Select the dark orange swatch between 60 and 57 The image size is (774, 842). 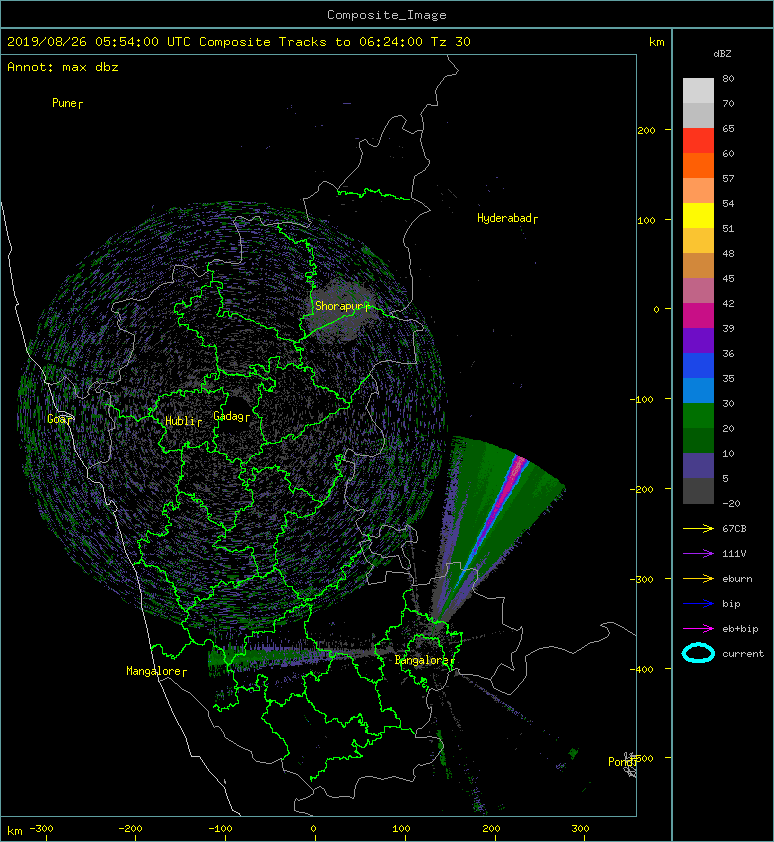click(x=698, y=165)
